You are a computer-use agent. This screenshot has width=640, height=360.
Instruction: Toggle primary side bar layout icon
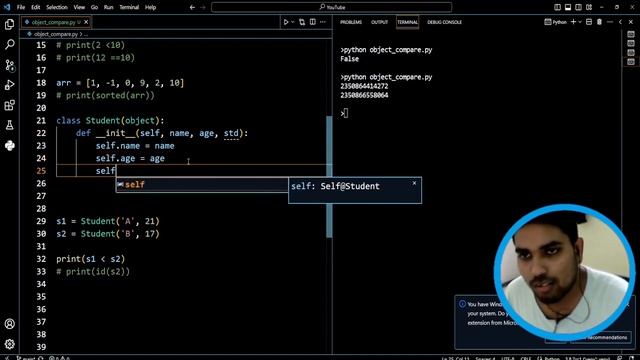[x=557, y=7]
